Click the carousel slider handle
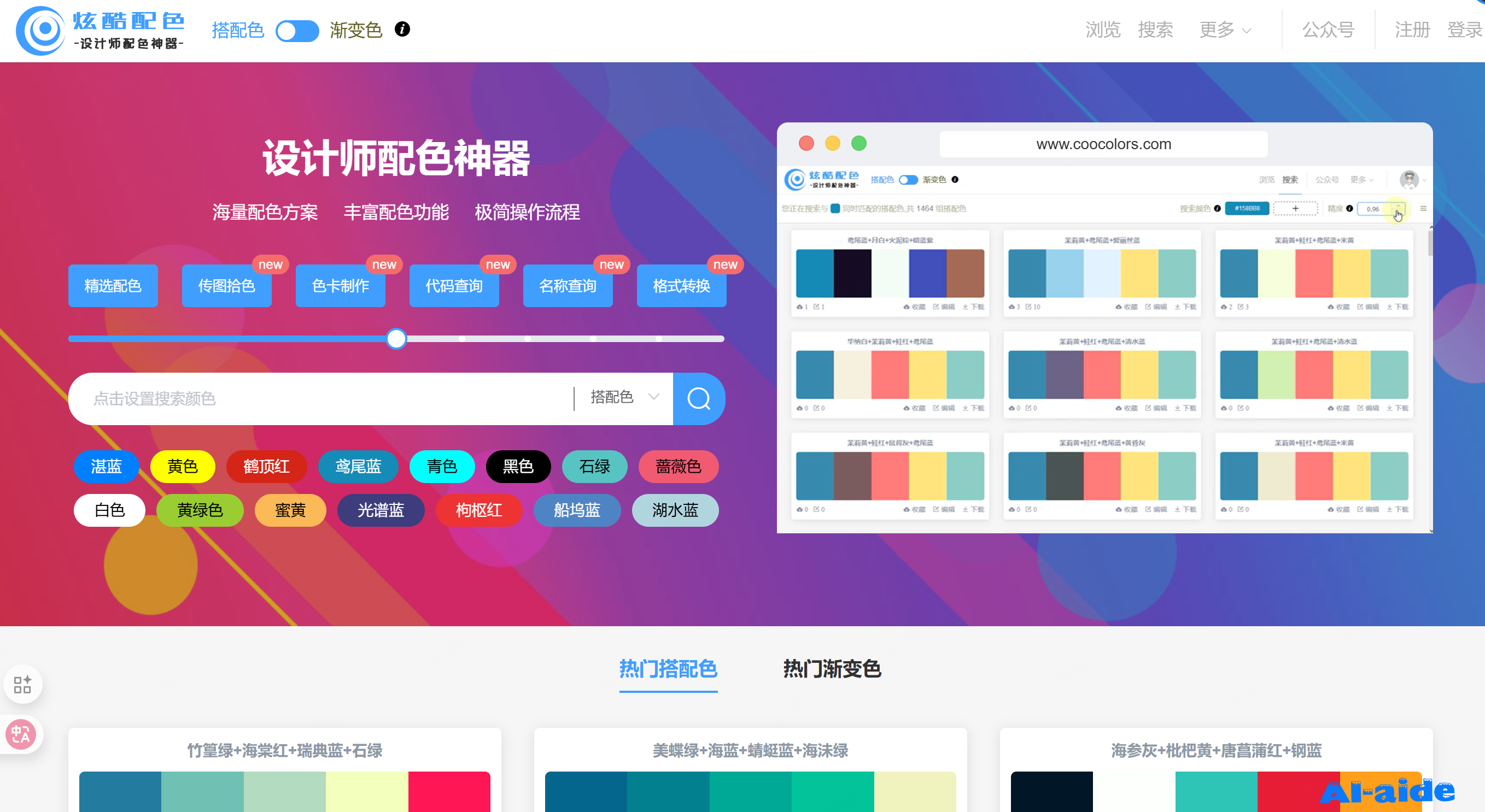This screenshot has width=1485, height=812. click(x=396, y=339)
